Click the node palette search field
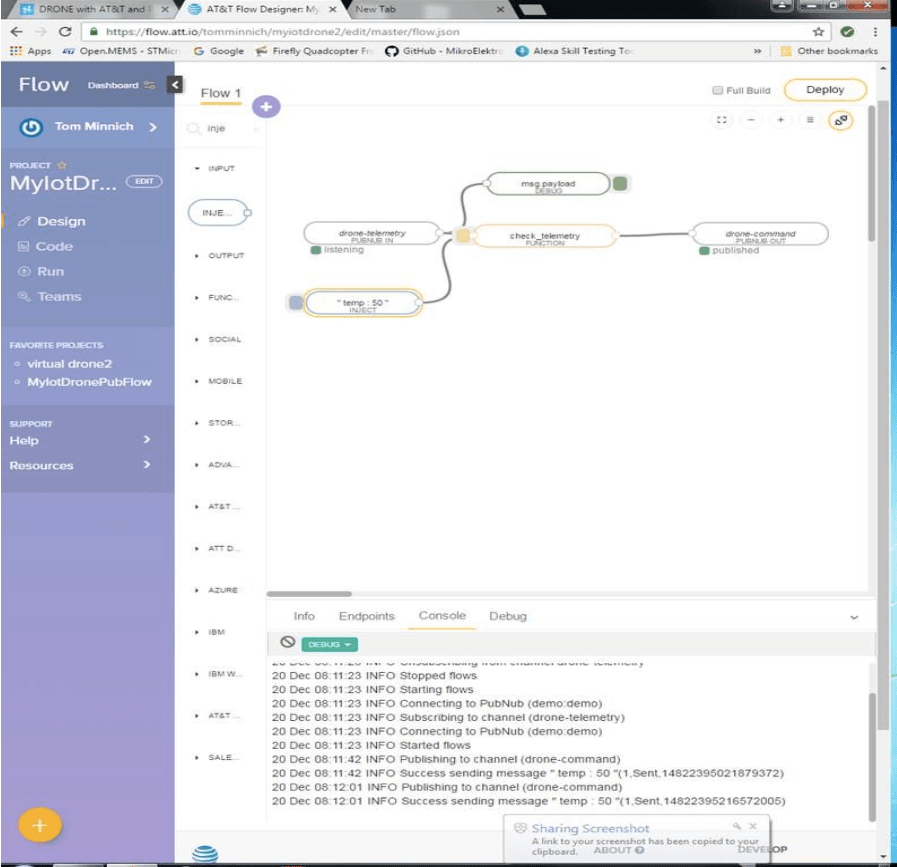The width and height of the screenshot is (897, 867). 221,128
